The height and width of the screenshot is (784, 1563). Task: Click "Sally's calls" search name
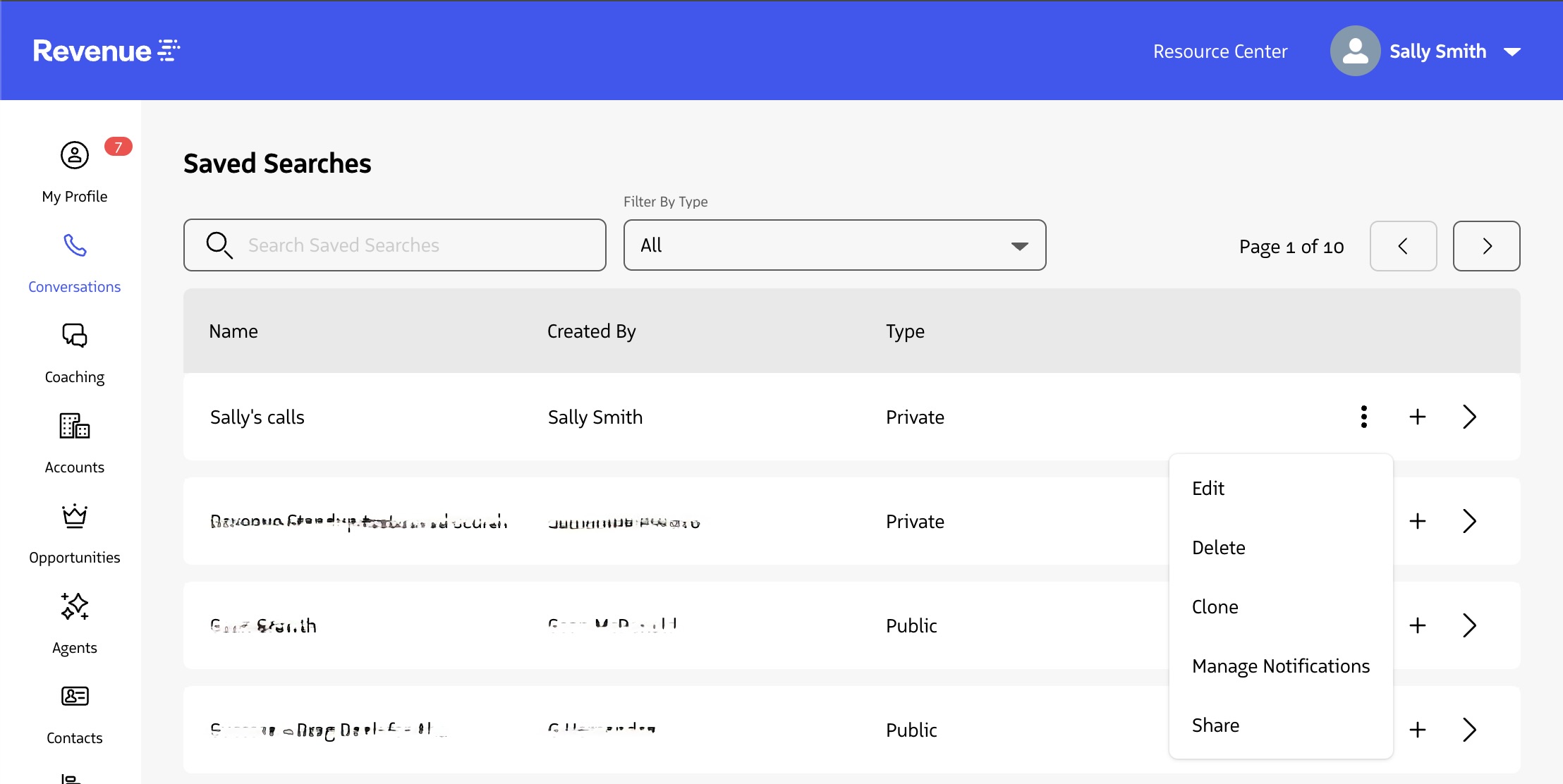257,417
